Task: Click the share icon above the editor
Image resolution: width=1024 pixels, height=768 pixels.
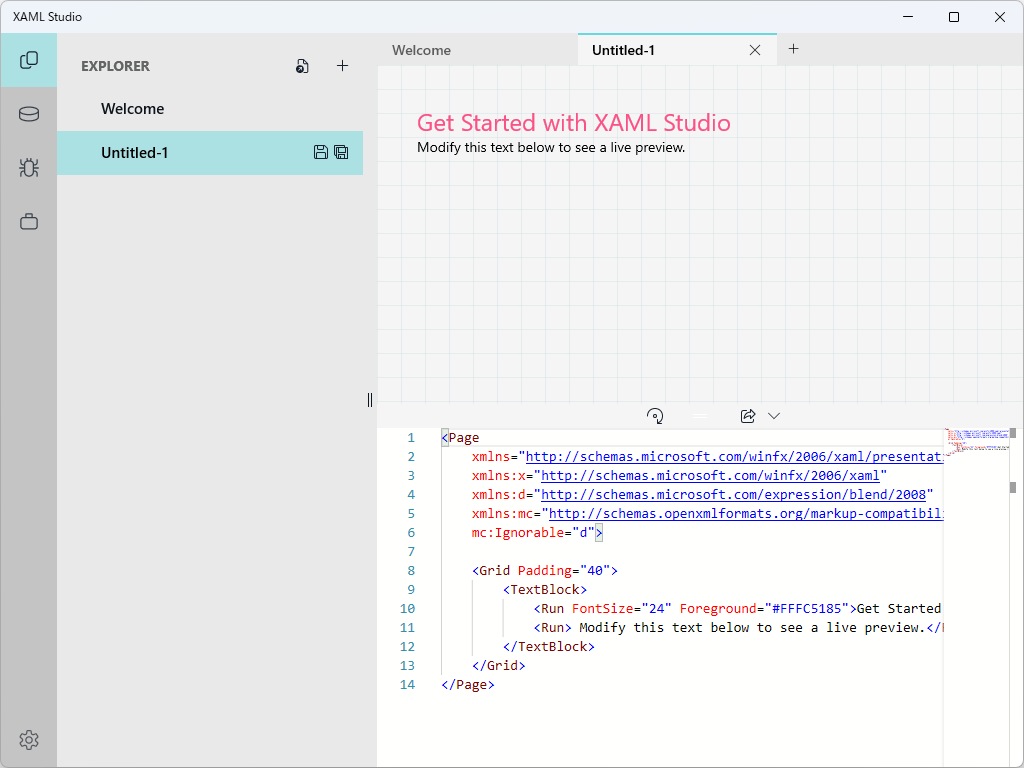Action: pos(747,415)
